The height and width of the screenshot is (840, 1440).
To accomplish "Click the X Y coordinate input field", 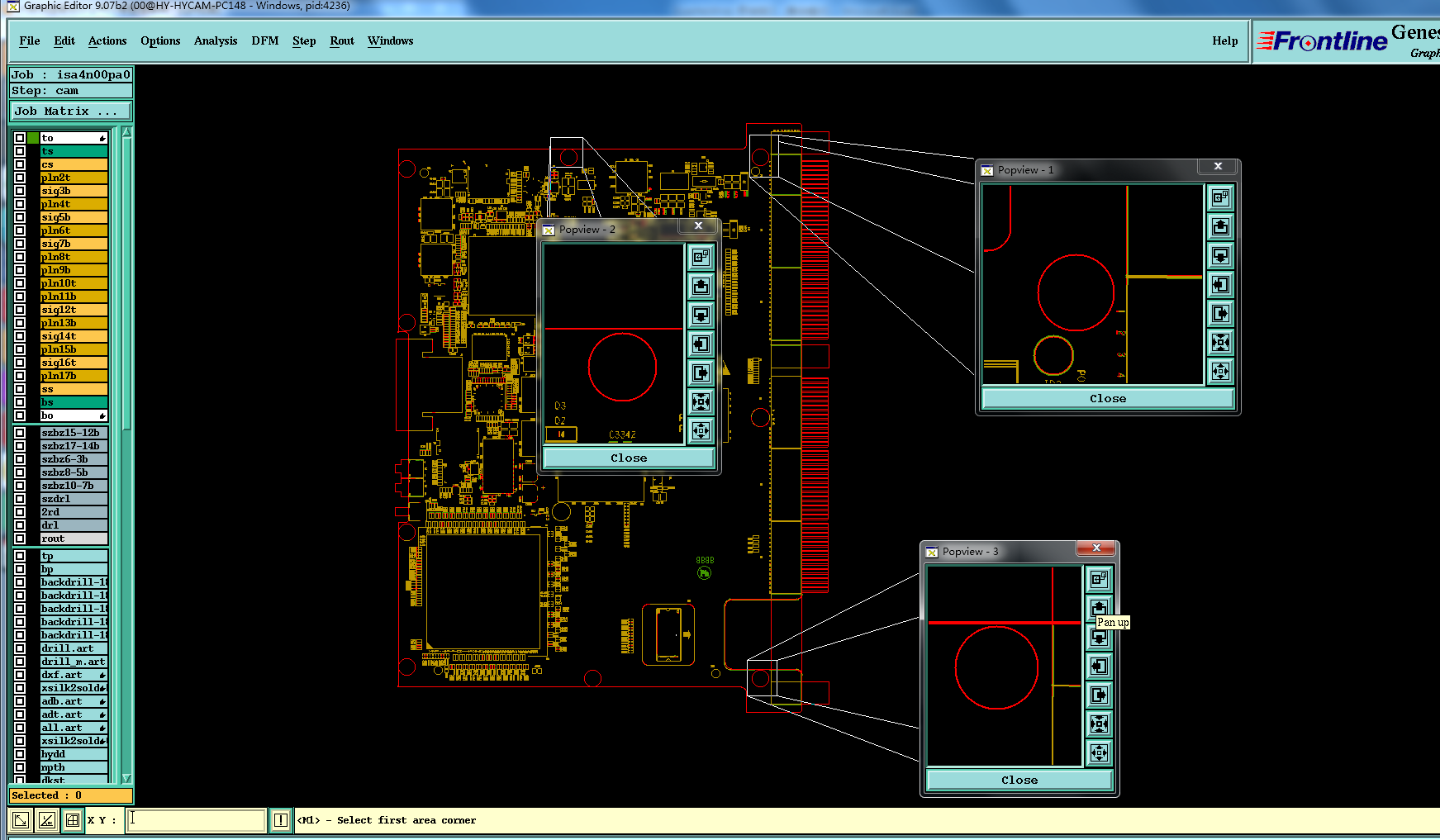I will coord(196,820).
